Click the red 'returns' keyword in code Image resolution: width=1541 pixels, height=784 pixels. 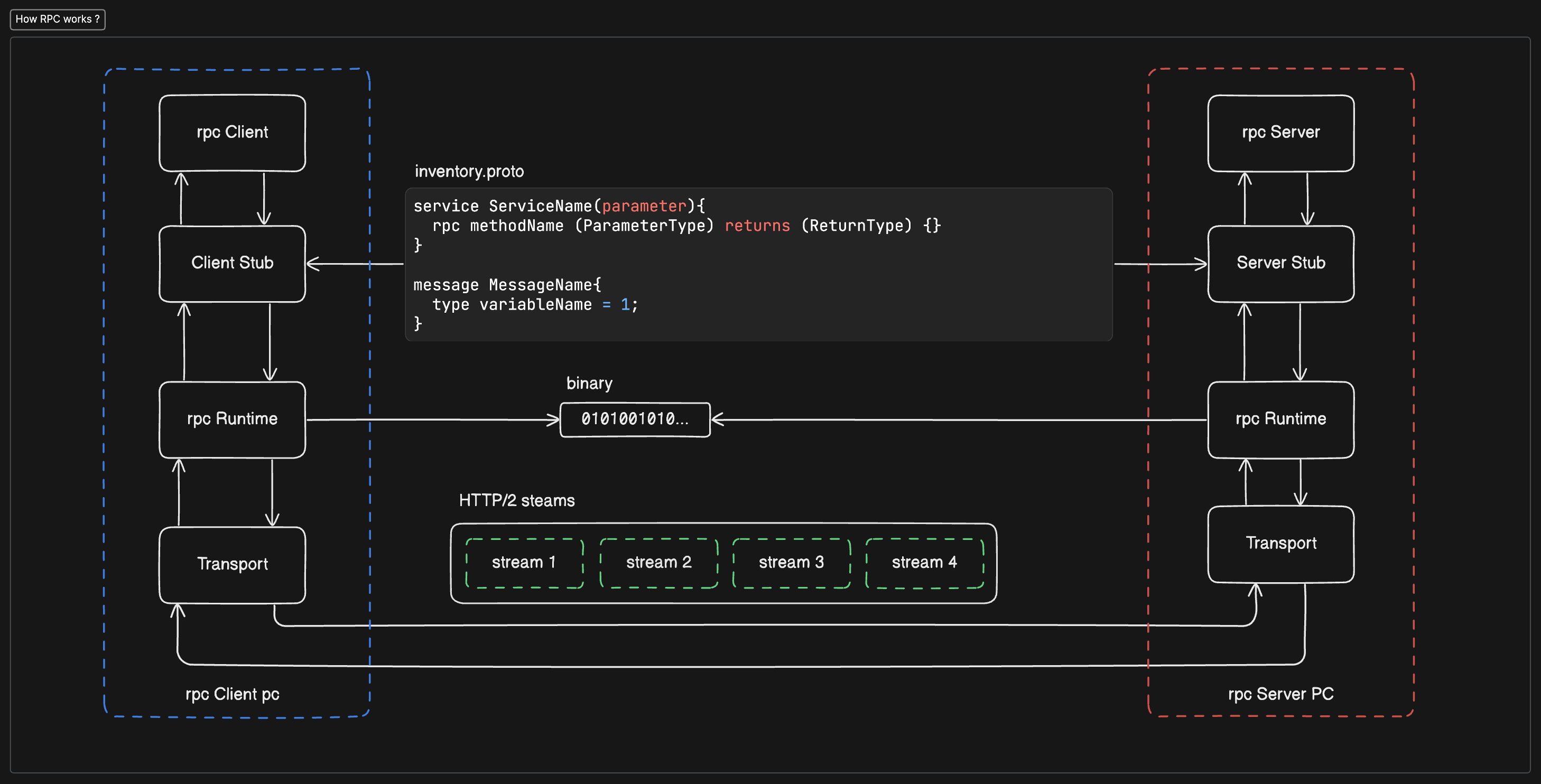[757, 226]
